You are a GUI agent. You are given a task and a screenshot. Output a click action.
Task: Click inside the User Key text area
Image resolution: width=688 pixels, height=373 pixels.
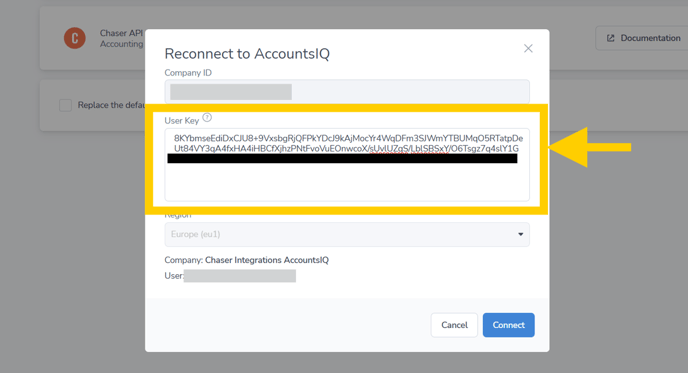[x=347, y=165]
